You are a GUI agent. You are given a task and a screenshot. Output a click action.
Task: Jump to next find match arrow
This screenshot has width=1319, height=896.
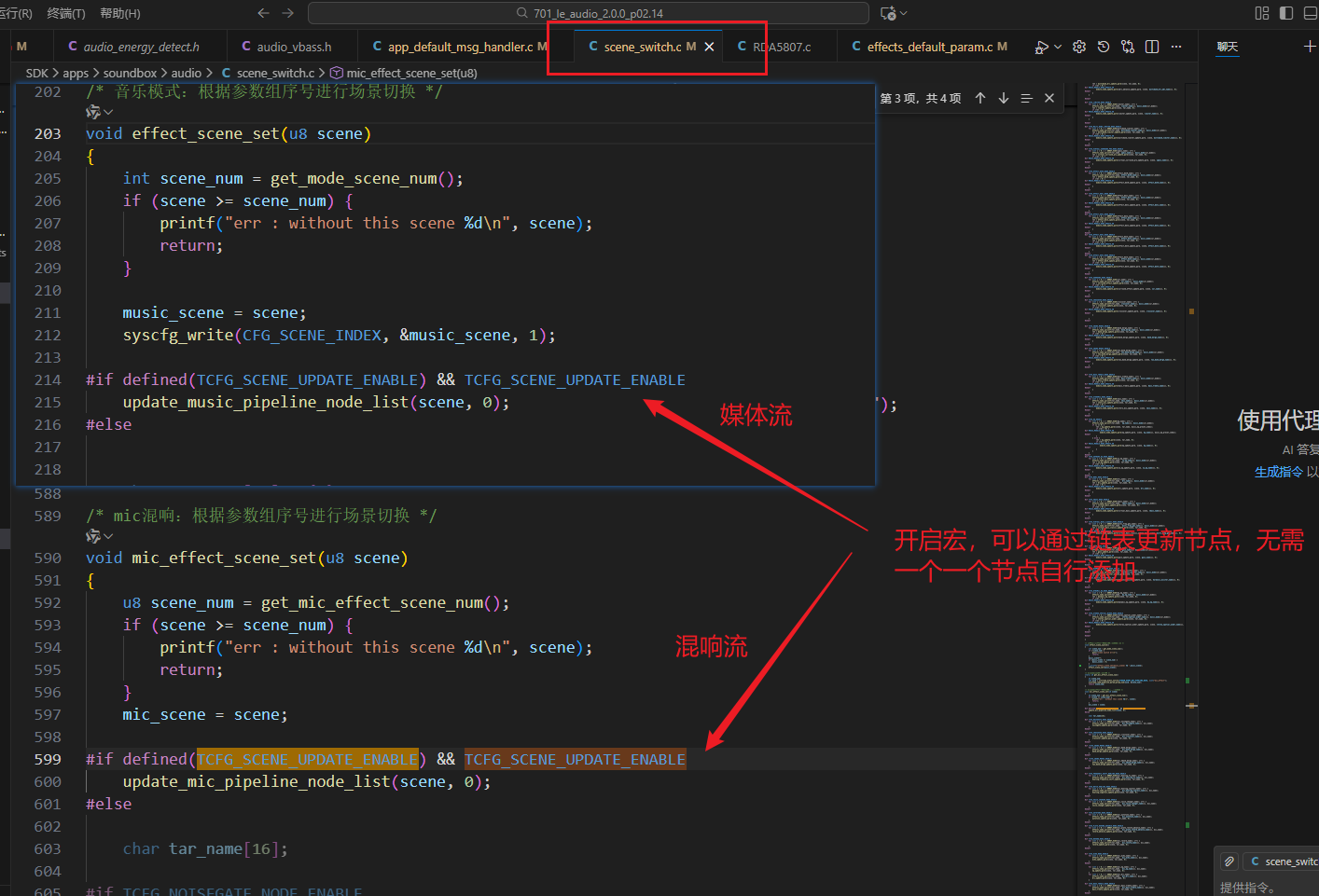tap(1004, 98)
